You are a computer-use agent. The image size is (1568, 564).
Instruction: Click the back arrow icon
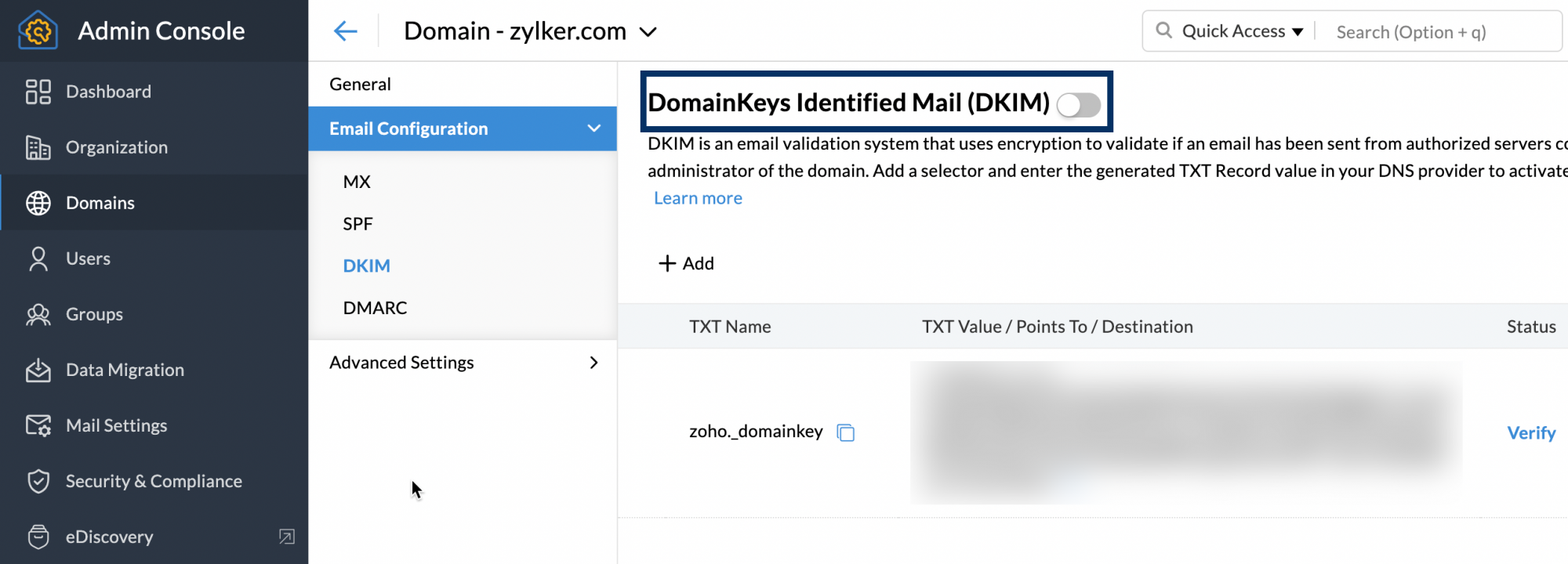(345, 31)
